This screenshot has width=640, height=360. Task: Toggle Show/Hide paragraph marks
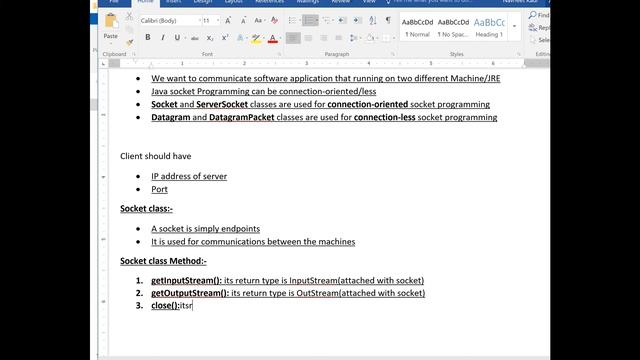coord(388,20)
